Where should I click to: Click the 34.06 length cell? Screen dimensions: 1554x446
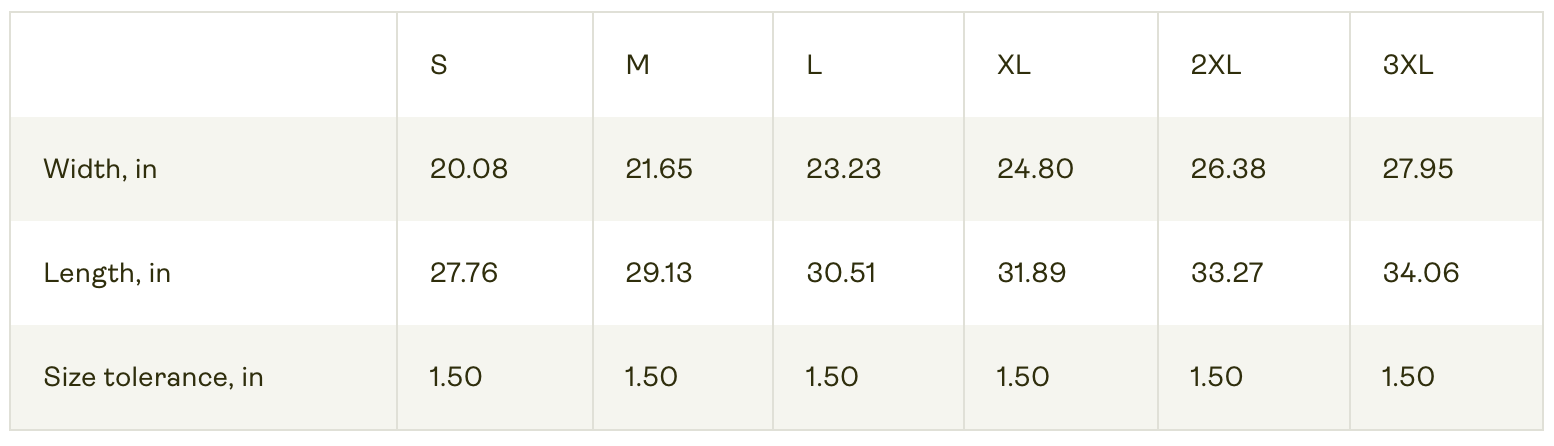tap(1421, 273)
